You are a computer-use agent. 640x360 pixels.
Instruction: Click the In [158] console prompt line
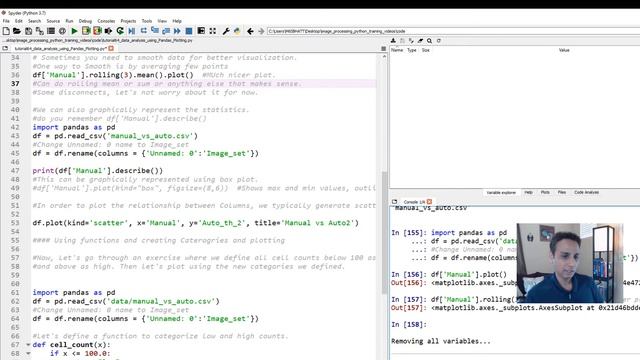tap(409, 324)
